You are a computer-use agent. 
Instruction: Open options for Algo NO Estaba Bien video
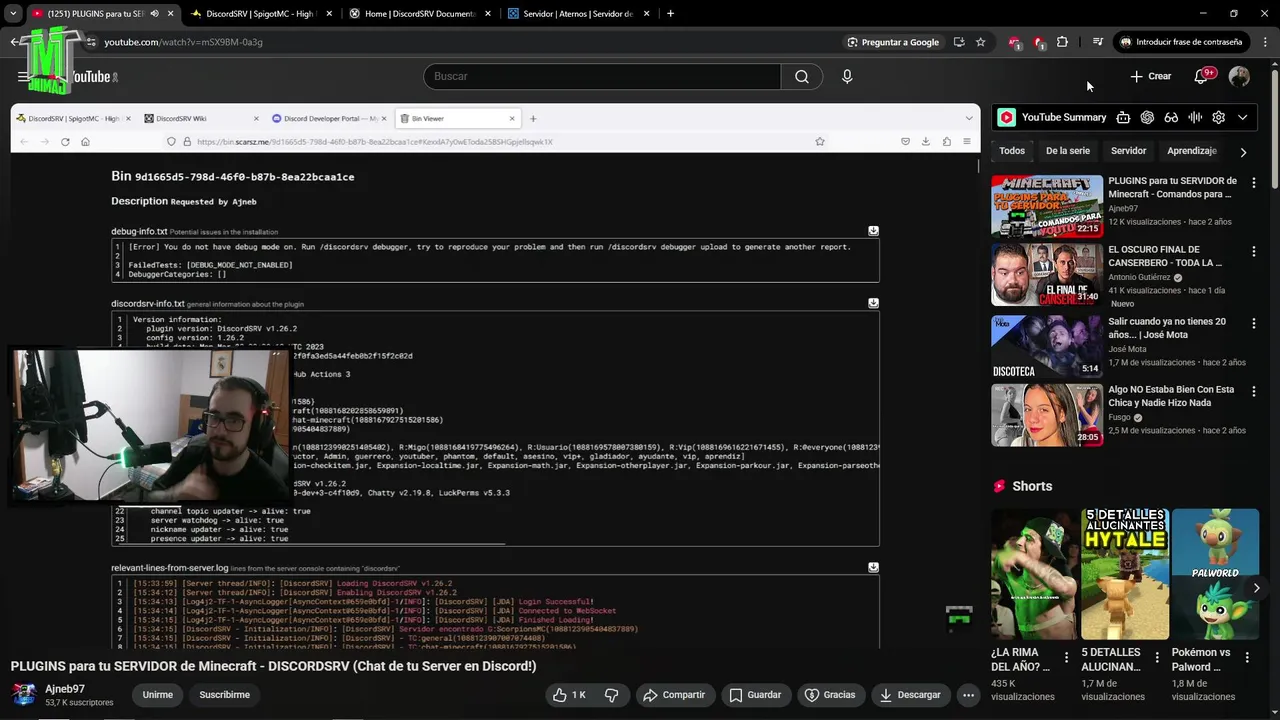(1253, 392)
